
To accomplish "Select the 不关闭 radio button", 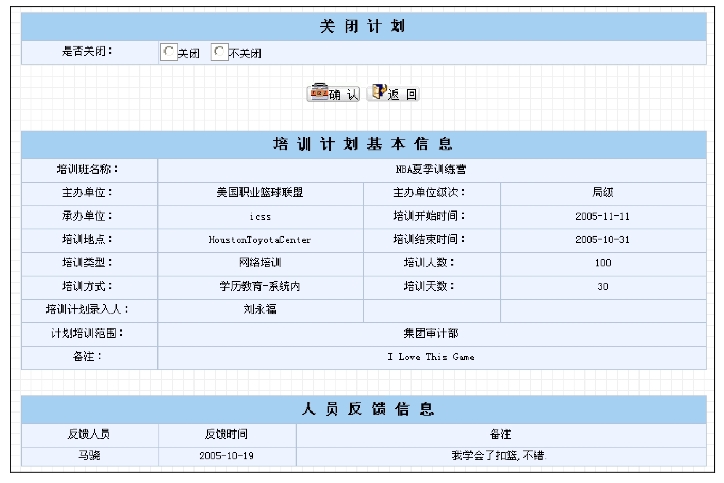I will tap(219, 52).
